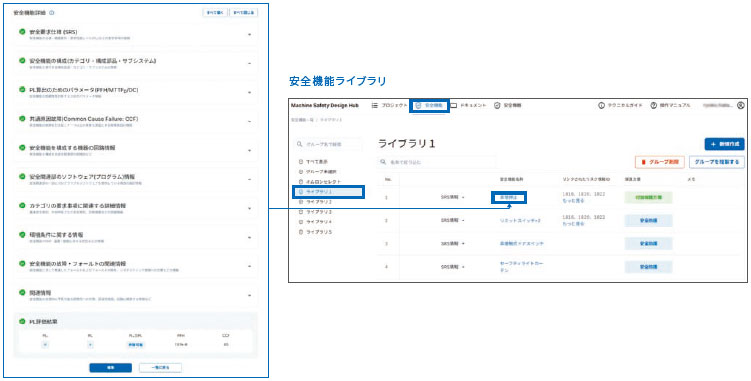
Task: Click もっと見る link in row 1
Action: pyautogui.click(x=573, y=201)
